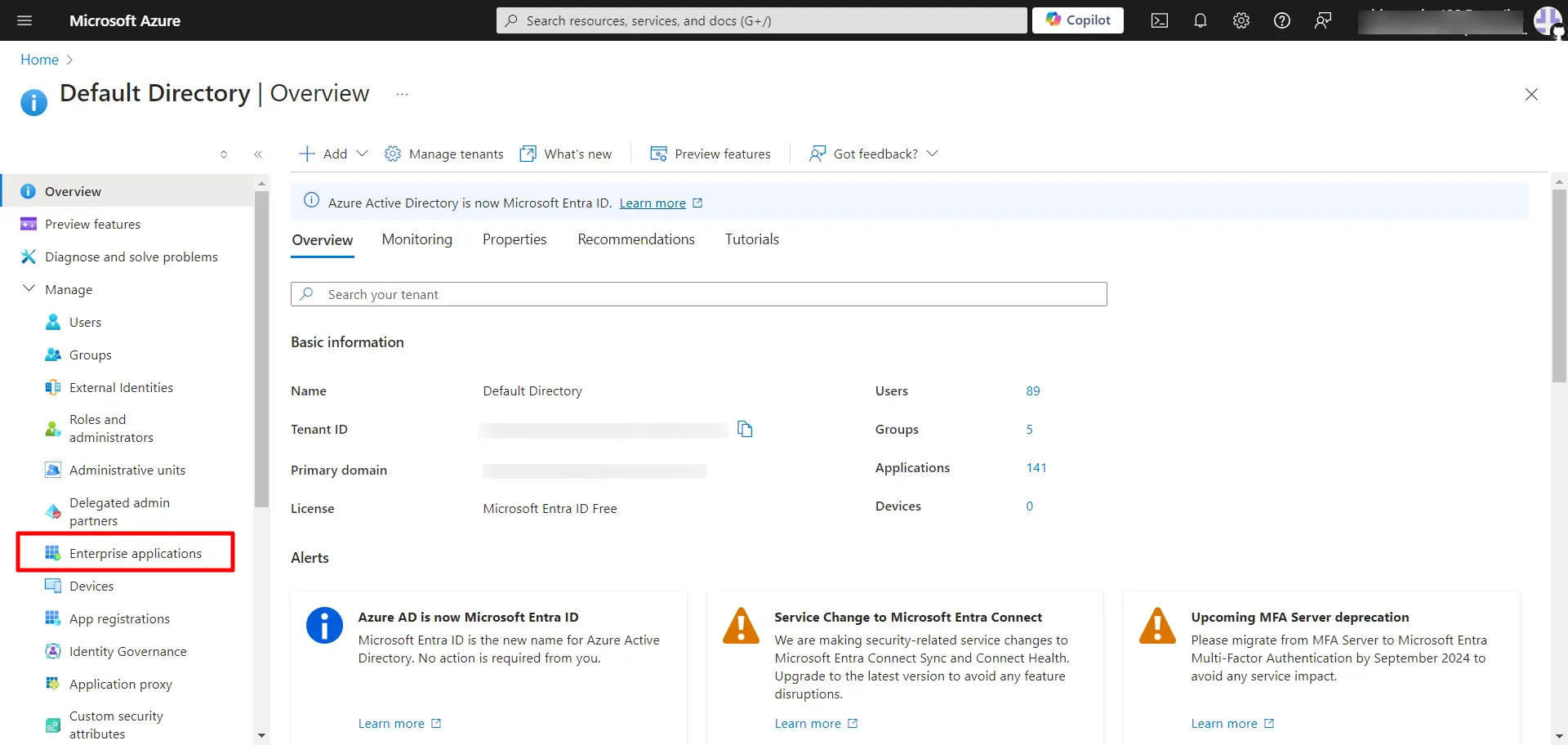The image size is (1568, 745).
Task: Click the Enterprise applications icon
Action: tap(53, 553)
